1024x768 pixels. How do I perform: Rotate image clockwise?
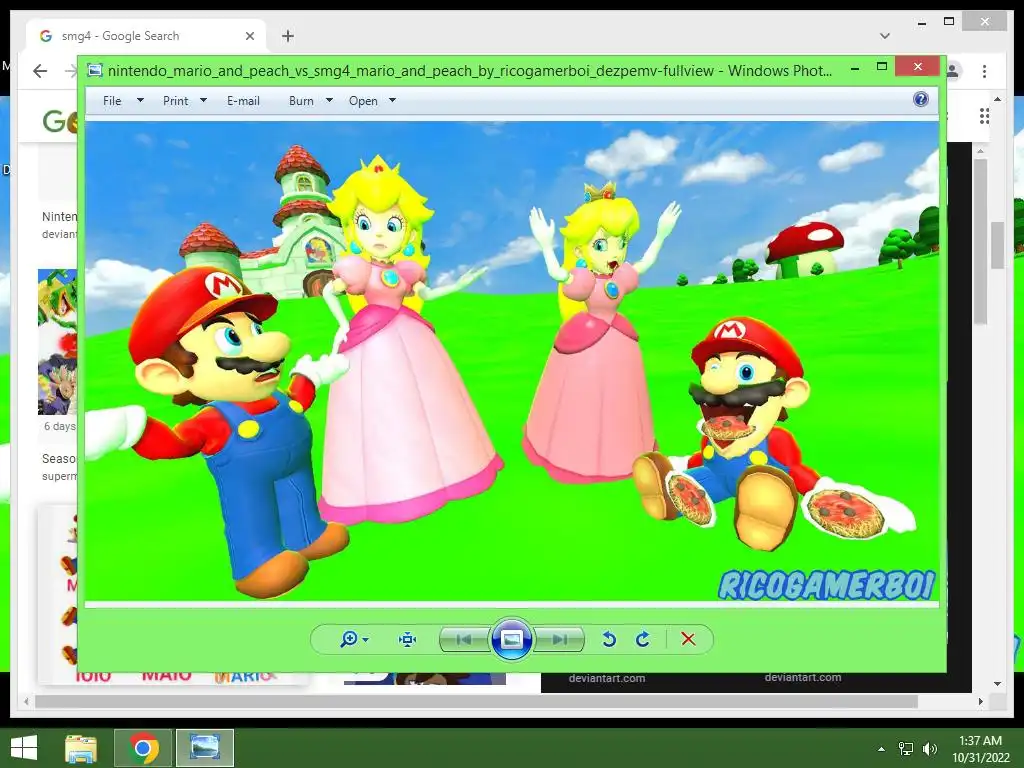pyautogui.click(x=643, y=639)
